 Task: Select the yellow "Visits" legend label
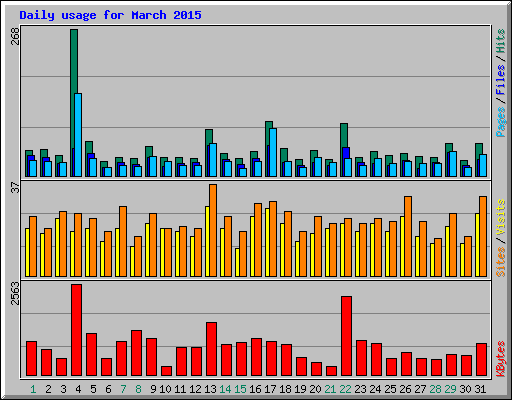click(501, 217)
